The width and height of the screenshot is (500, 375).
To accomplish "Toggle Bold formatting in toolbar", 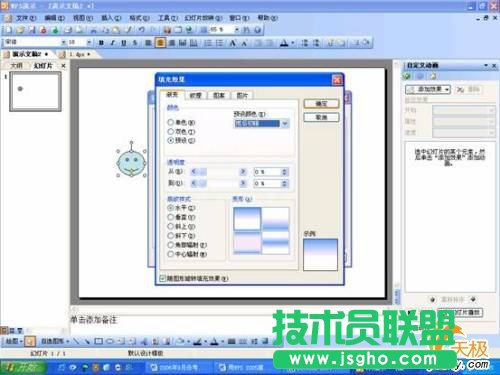I will 101,43.
